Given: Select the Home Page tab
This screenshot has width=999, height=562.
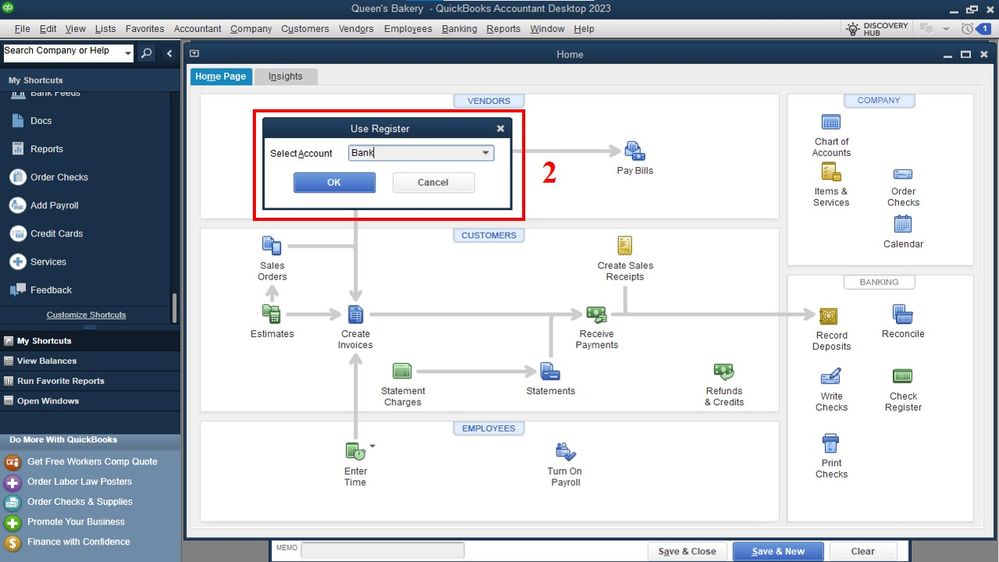Looking at the screenshot, I should pyautogui.click(x=220, y=76).
